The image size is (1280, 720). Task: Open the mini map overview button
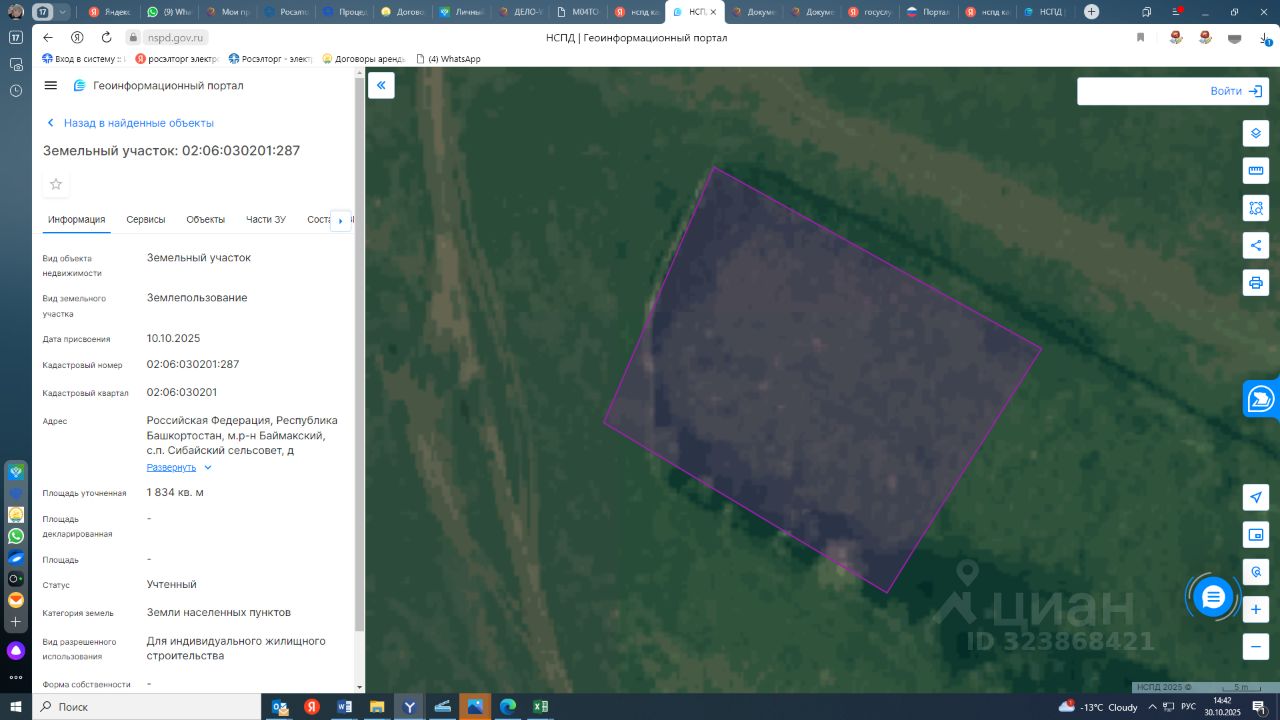click(1256, 535)
